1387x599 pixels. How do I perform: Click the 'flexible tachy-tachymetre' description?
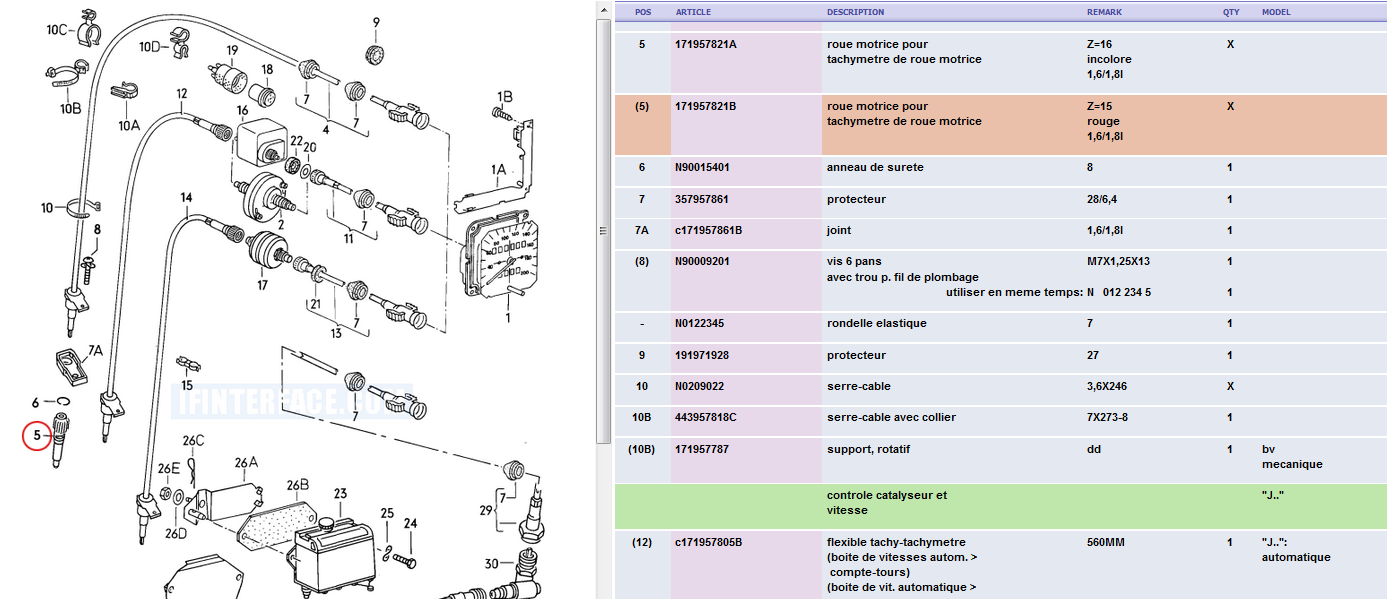tap(896, 543)
